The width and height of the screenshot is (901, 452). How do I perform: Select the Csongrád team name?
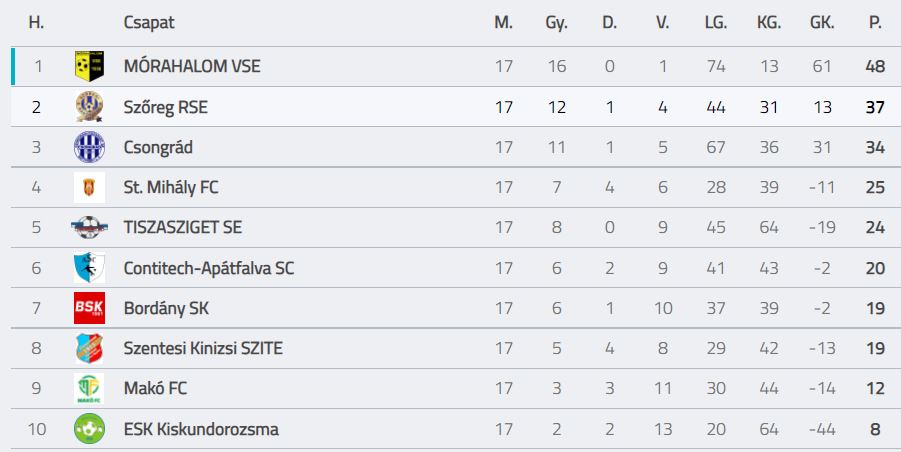(x=158, y=147)
